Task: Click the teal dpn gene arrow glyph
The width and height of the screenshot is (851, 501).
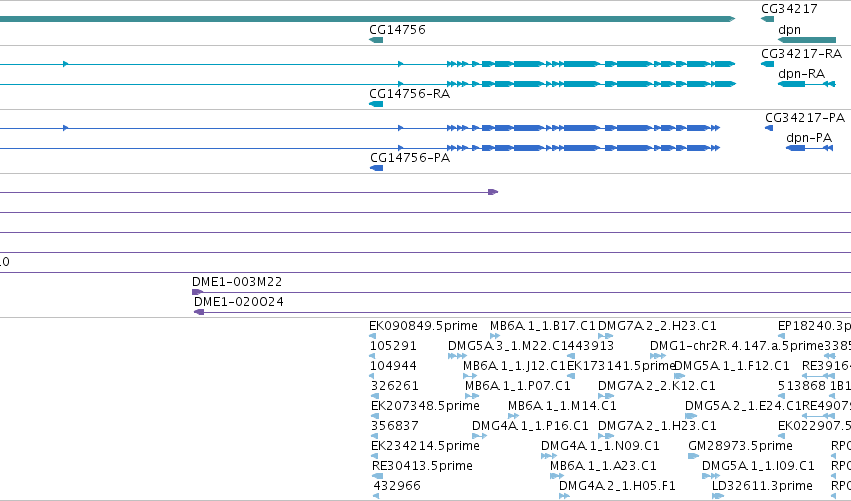Action: [x=806, y=40]
